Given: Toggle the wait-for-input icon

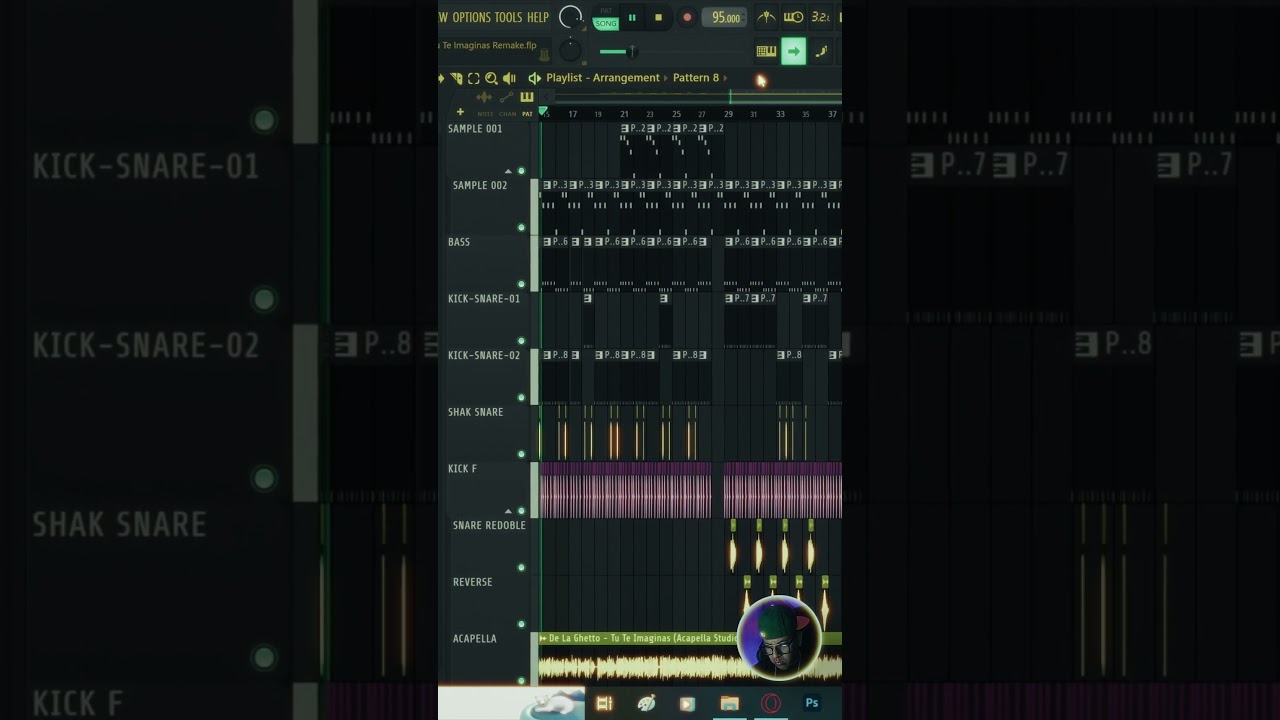Looking at the screenshot, I should point(793,17).
